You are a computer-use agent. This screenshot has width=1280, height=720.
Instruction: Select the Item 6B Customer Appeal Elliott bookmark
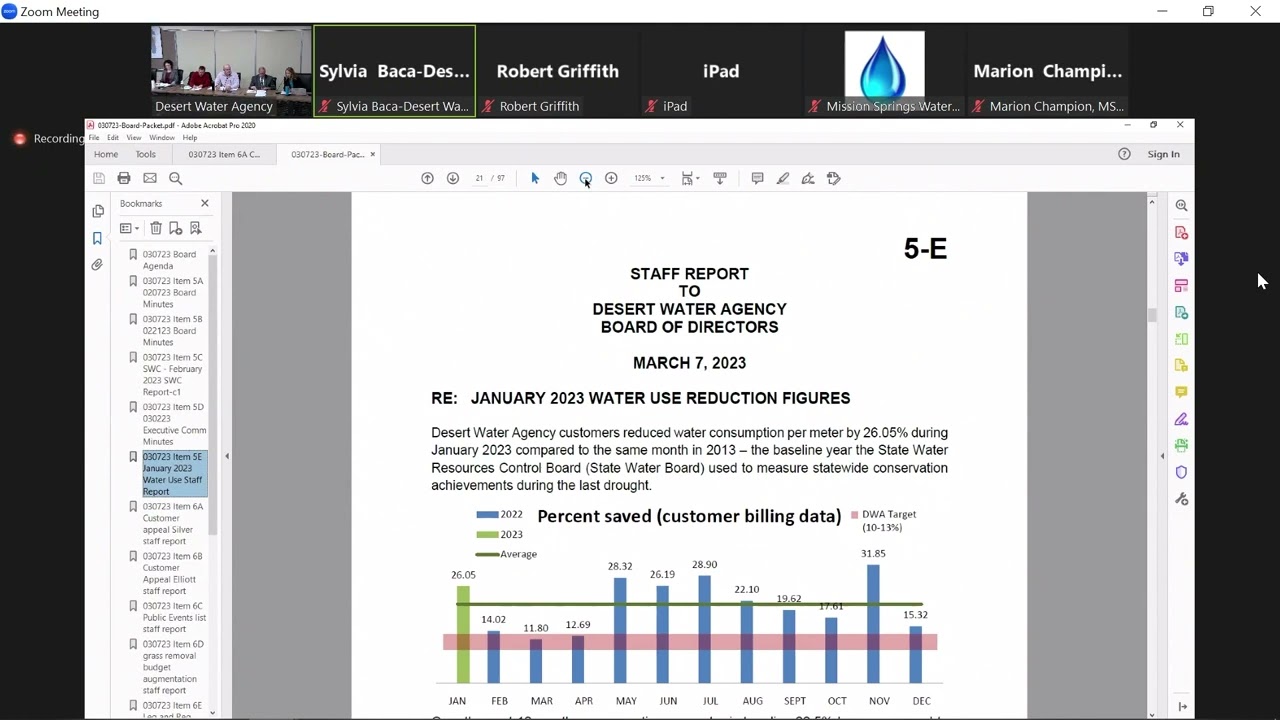172,573
